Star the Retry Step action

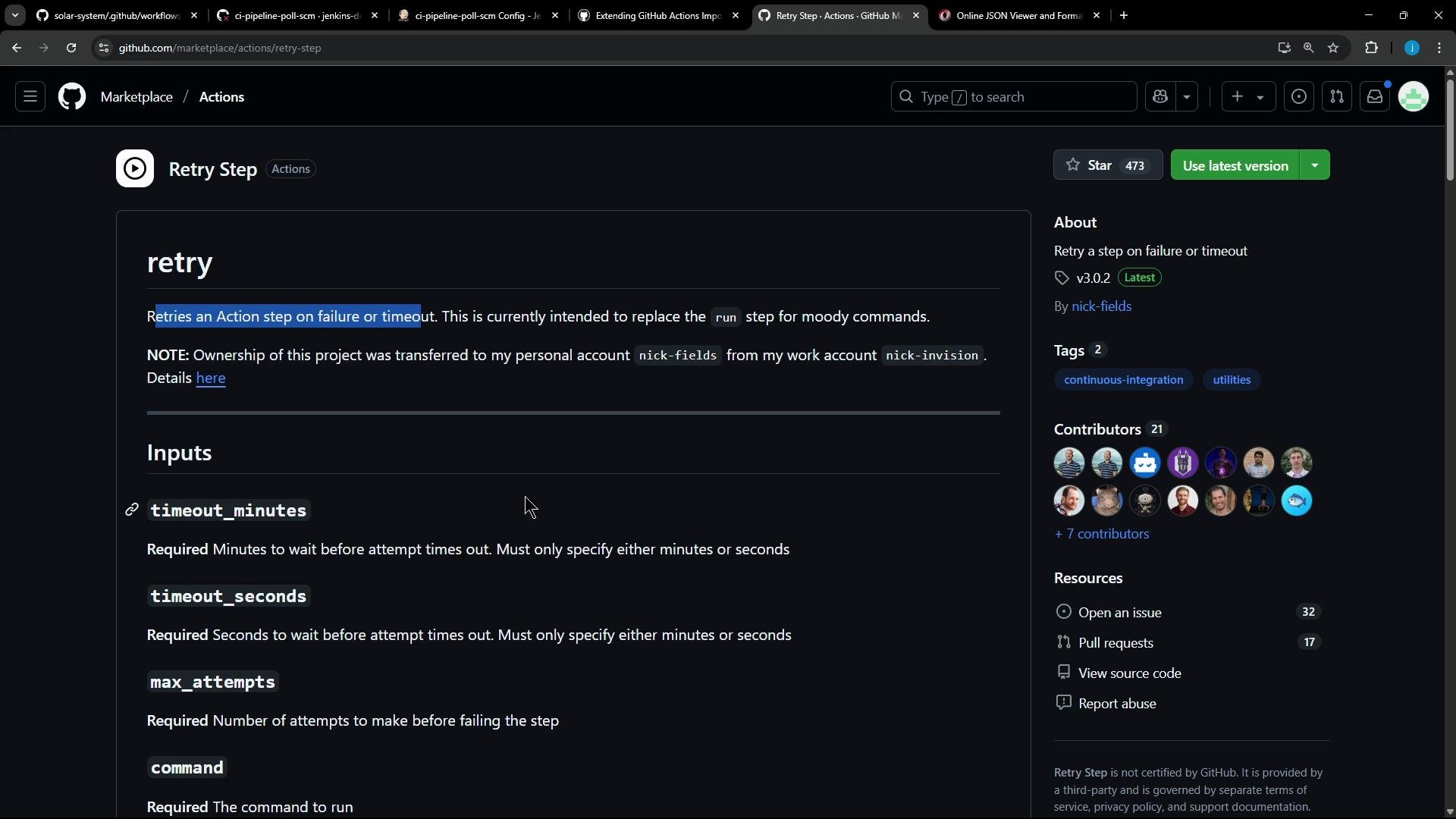coord(1107,165)
